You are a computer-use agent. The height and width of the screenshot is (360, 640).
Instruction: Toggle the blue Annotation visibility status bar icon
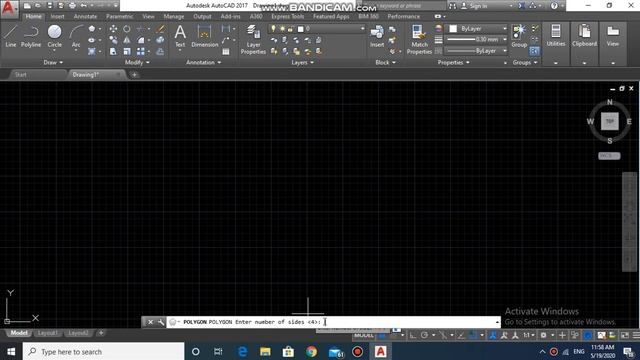(x=493, y=336)
